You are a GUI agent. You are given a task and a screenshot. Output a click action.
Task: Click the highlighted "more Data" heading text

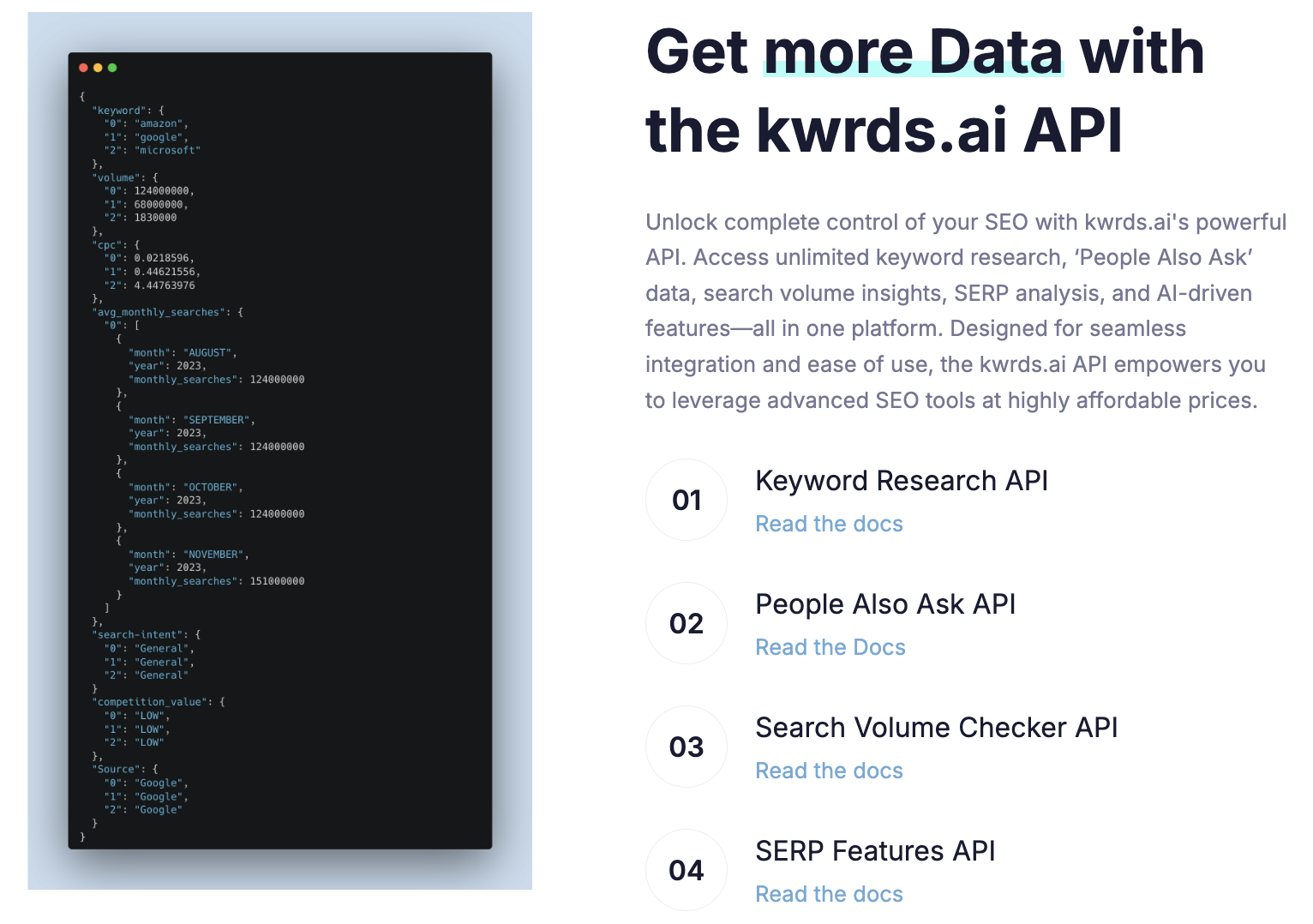(x=914, y=52)
